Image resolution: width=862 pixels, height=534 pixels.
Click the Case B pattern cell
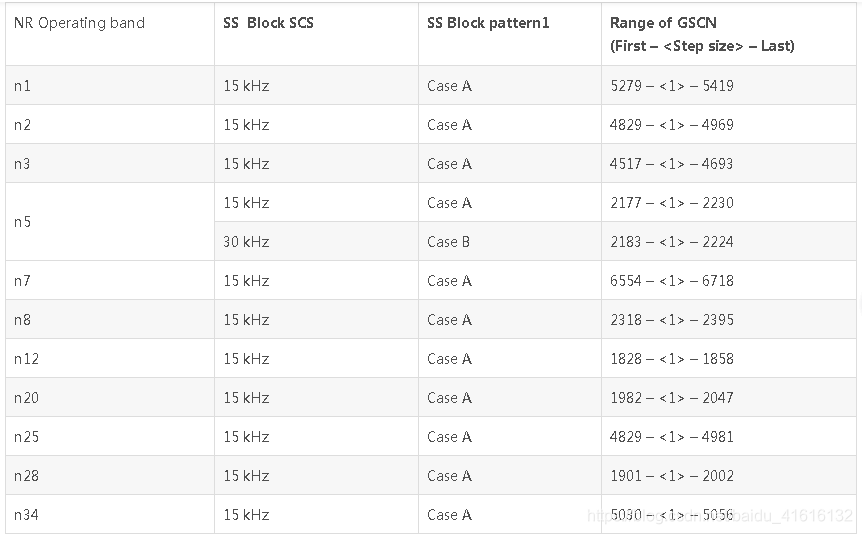[448, 242]
